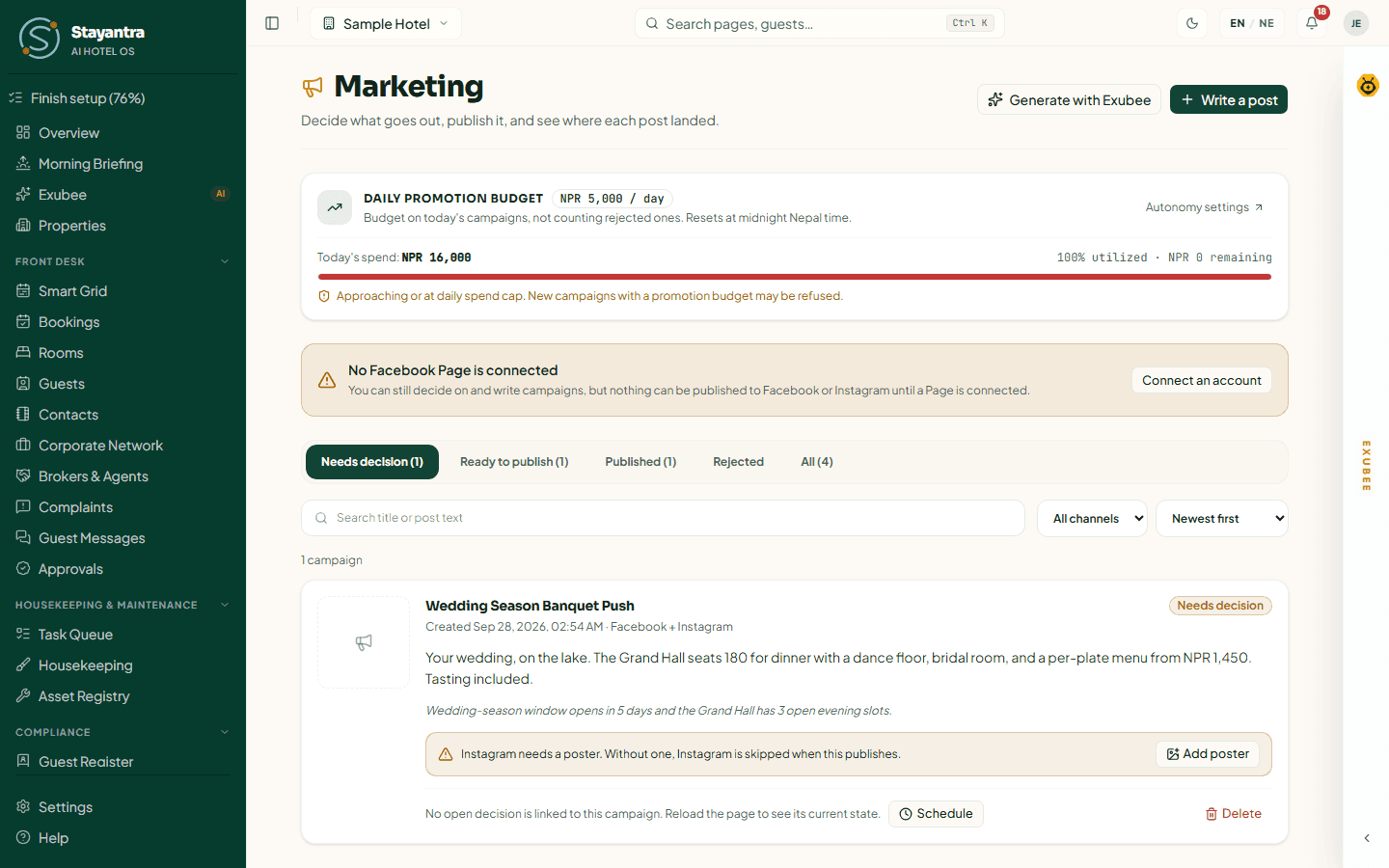Click Connect an account
The width and height of the screenshot is (1389, 868).
(1202, 380)
